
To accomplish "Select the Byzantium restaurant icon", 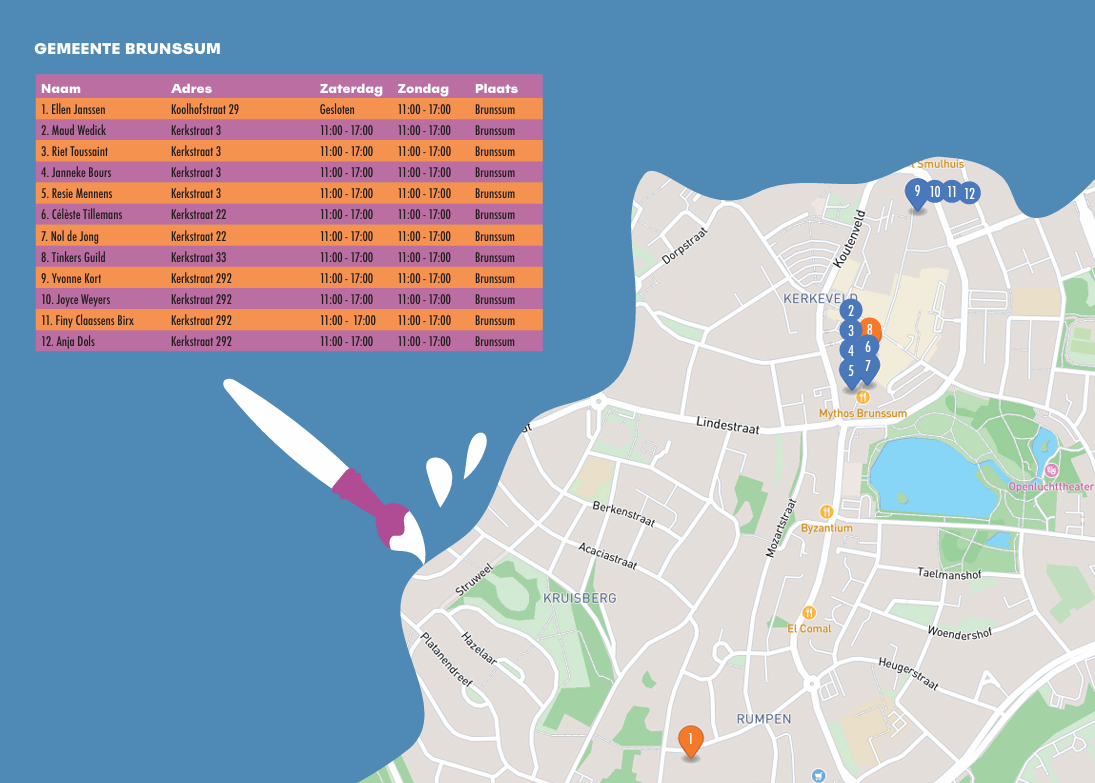I will (827, 512).
